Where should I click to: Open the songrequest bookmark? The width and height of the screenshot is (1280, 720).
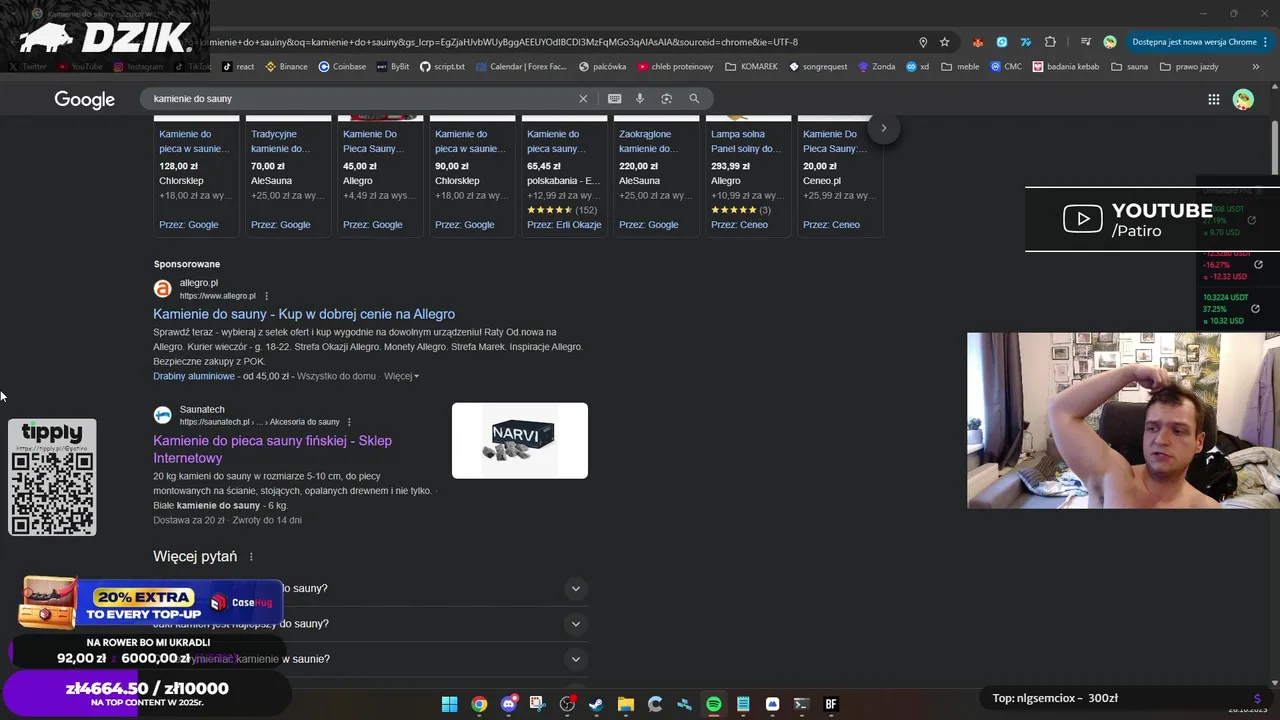(x=818, y=67)
